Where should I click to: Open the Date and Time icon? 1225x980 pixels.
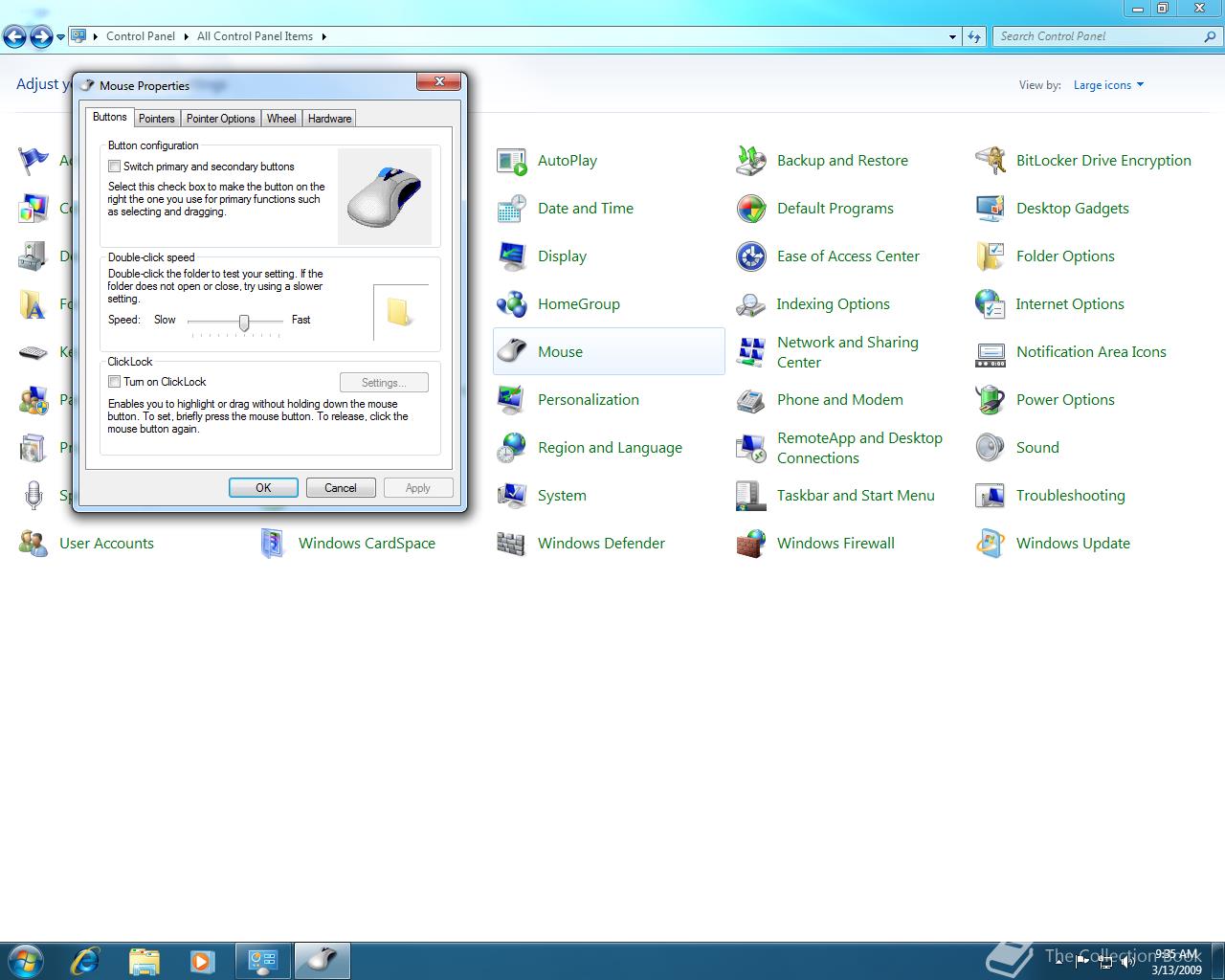511,209
